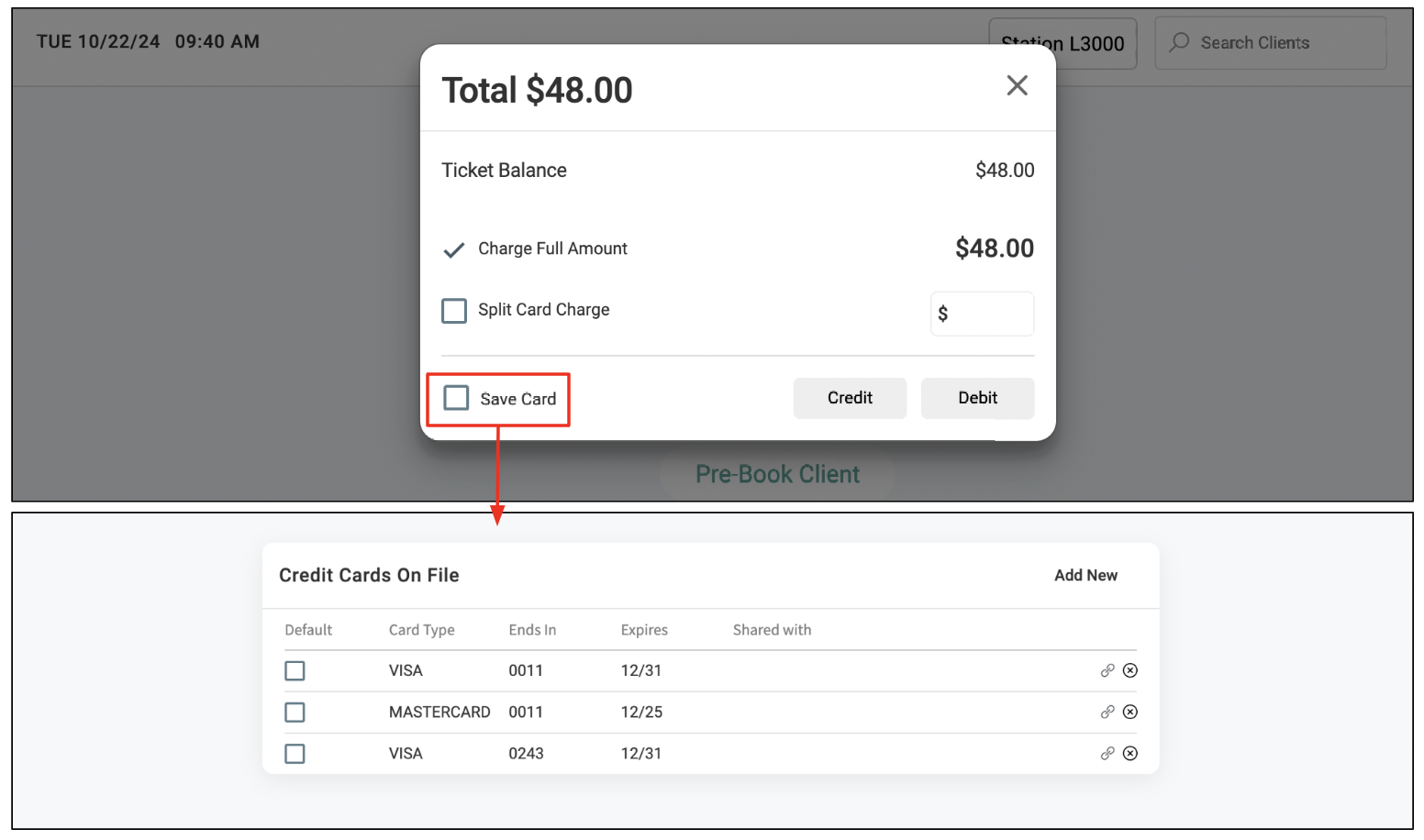Set VISA 0011 as default card
The width and height of the screenshot is (1424, 840).
(x=295, y=670)
